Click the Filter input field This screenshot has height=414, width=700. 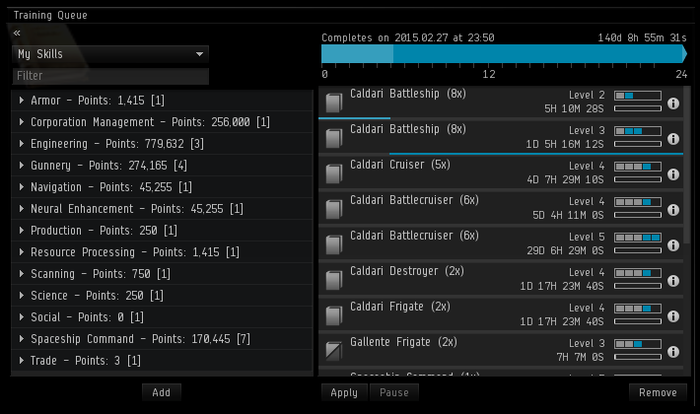click(110, 76)
